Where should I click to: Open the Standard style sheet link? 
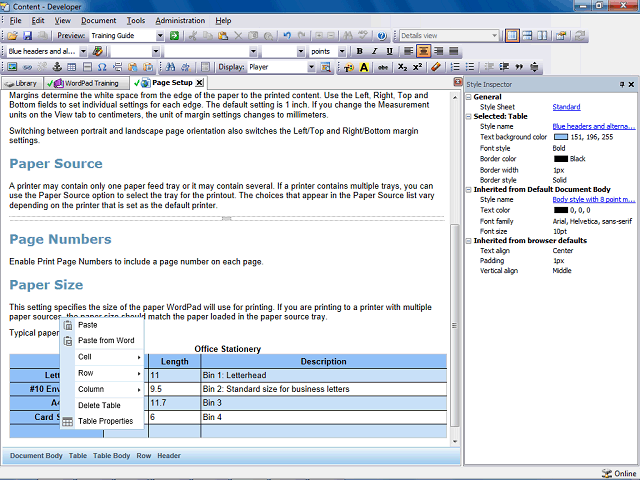click(x=566, y=107)
